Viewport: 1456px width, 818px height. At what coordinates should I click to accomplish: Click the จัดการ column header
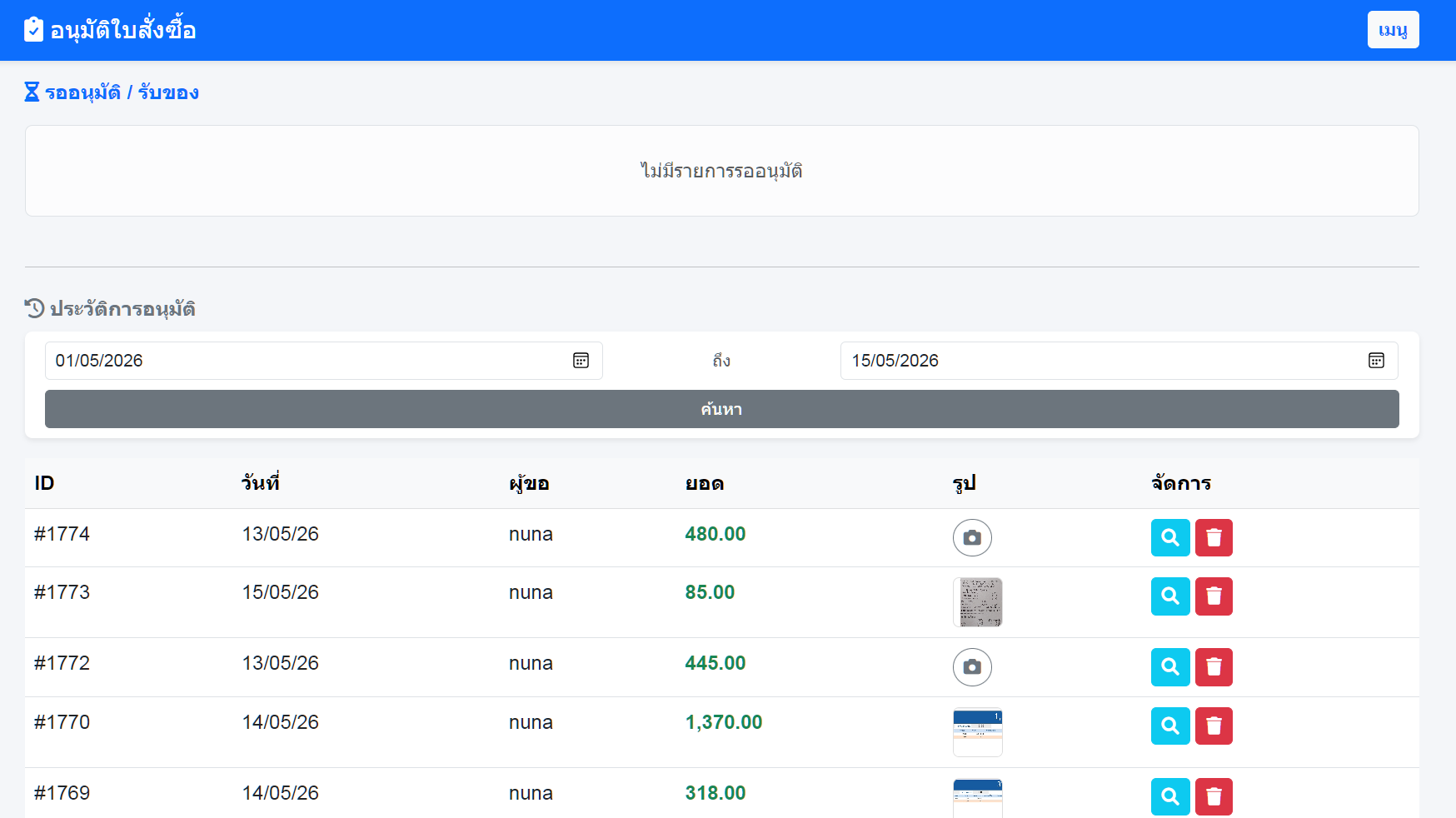[x=1181, y=483]
